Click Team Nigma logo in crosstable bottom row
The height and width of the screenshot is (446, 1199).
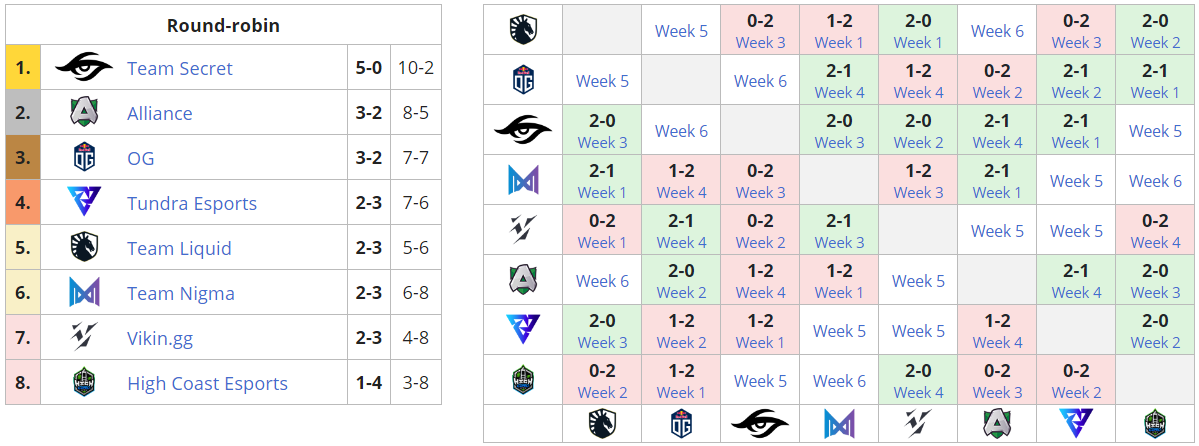(839, 424)
